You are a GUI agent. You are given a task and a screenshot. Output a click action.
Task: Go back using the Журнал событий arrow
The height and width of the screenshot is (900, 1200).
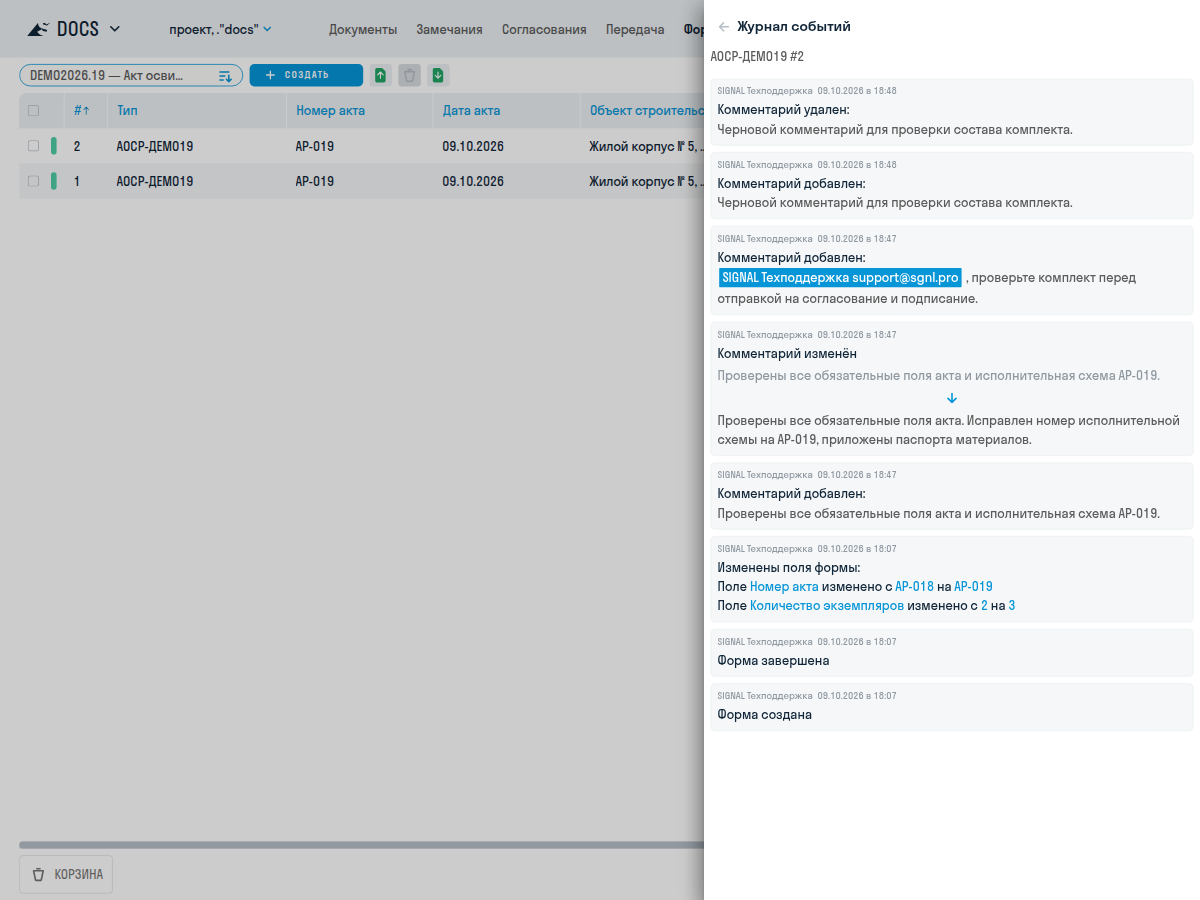tap(724, 27)
